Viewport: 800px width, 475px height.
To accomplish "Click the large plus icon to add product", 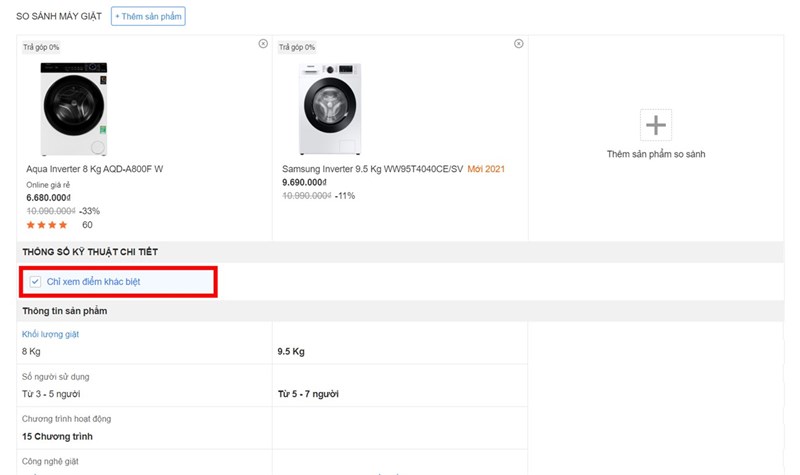I will coord(655,125).
